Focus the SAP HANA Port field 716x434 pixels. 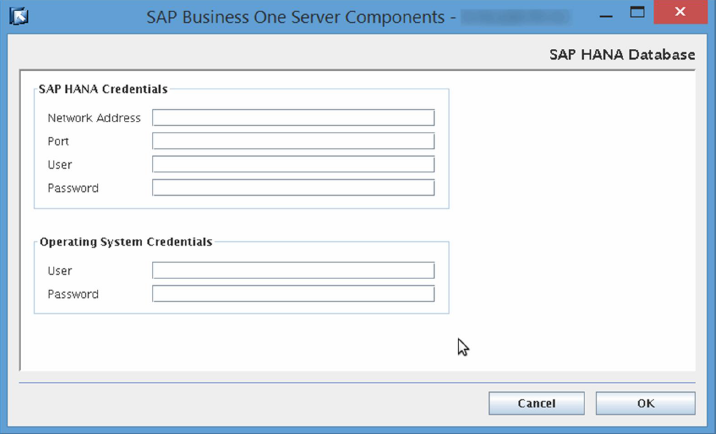293,141
